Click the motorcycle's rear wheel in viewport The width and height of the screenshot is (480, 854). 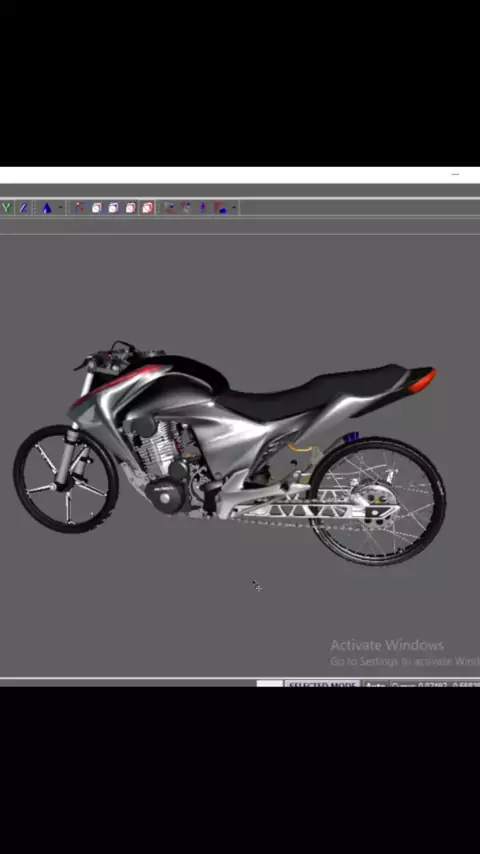(378, 501)
